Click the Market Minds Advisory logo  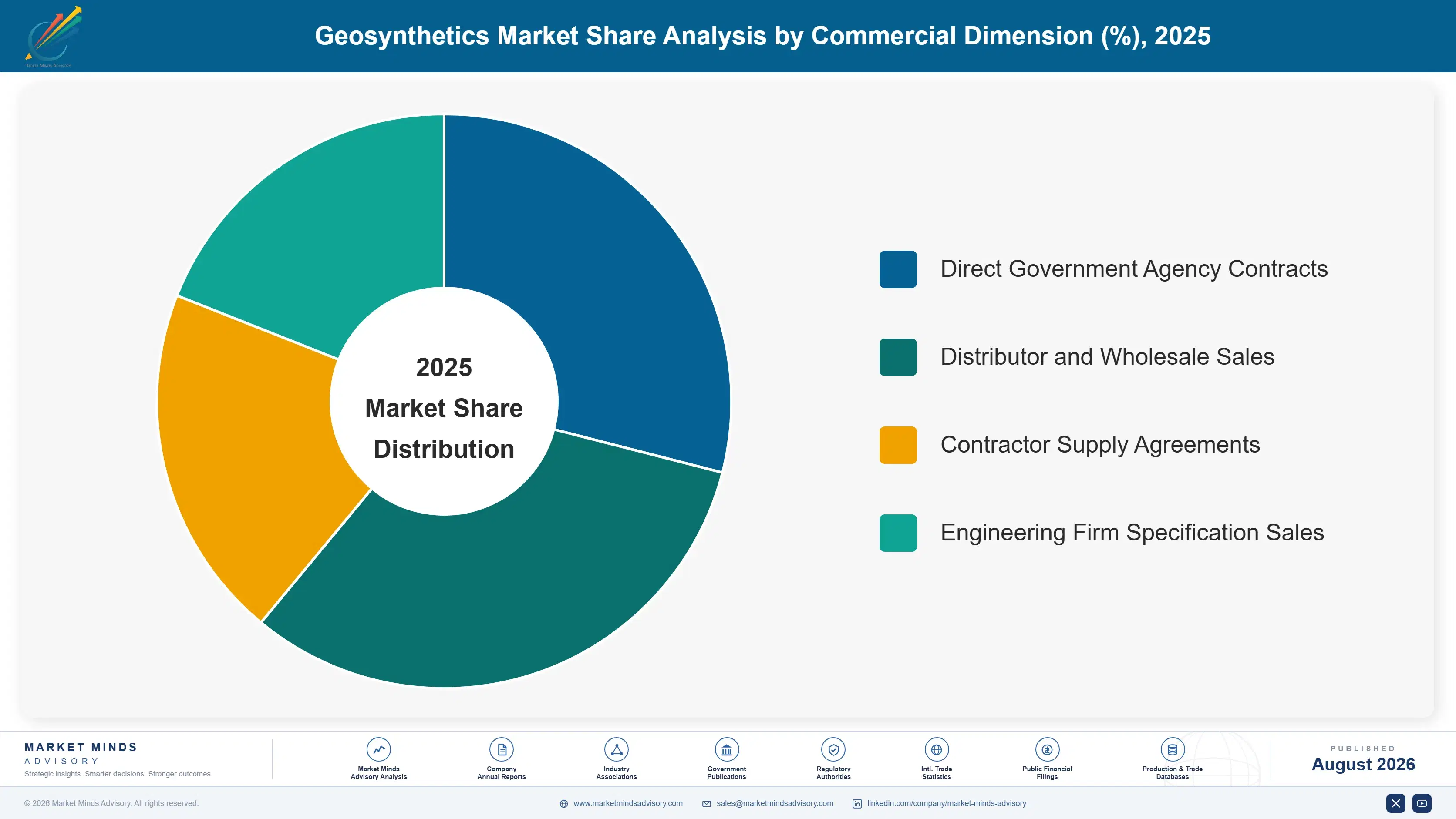[53, 37]
